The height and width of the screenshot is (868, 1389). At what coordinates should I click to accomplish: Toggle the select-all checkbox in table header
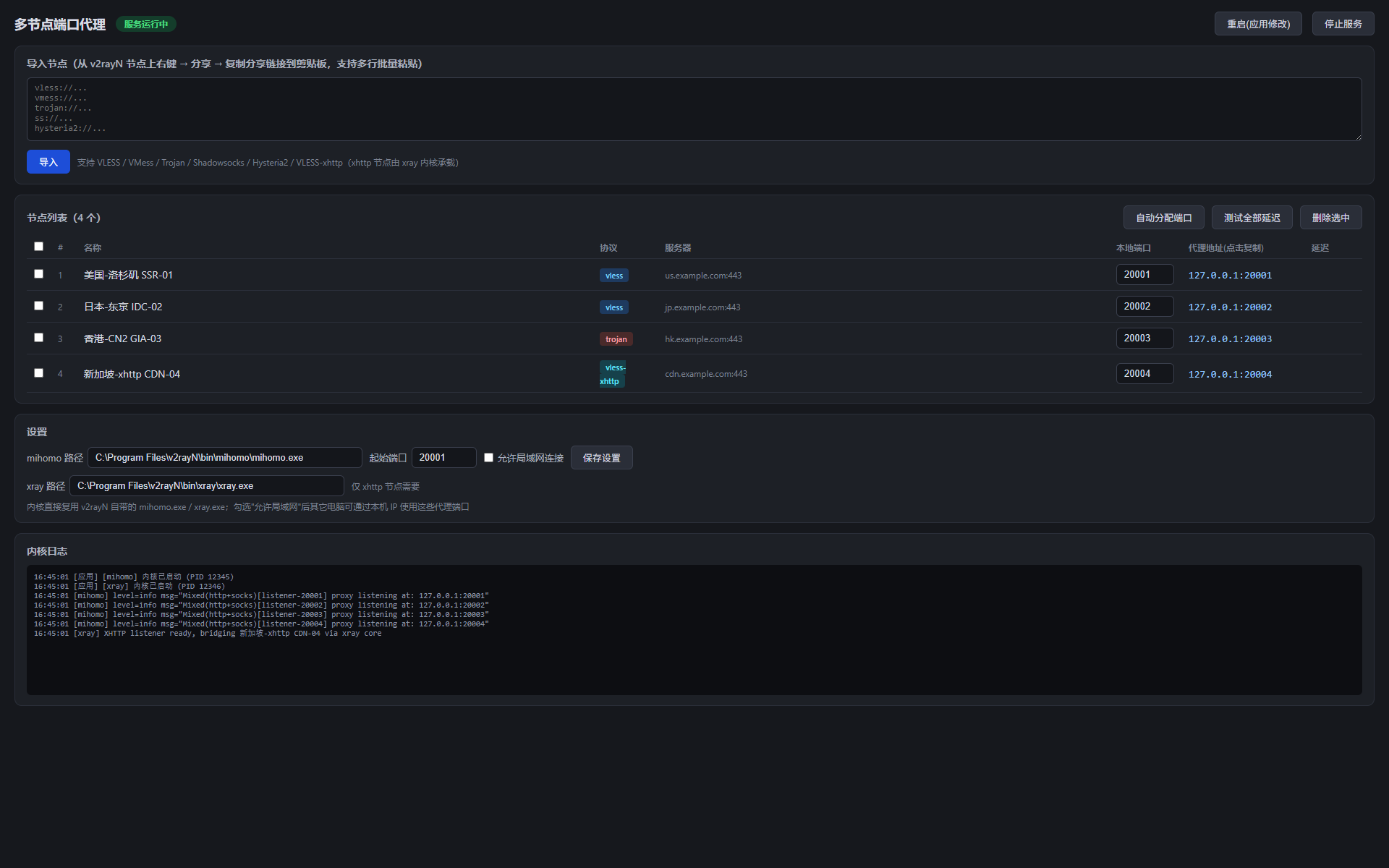39,247
